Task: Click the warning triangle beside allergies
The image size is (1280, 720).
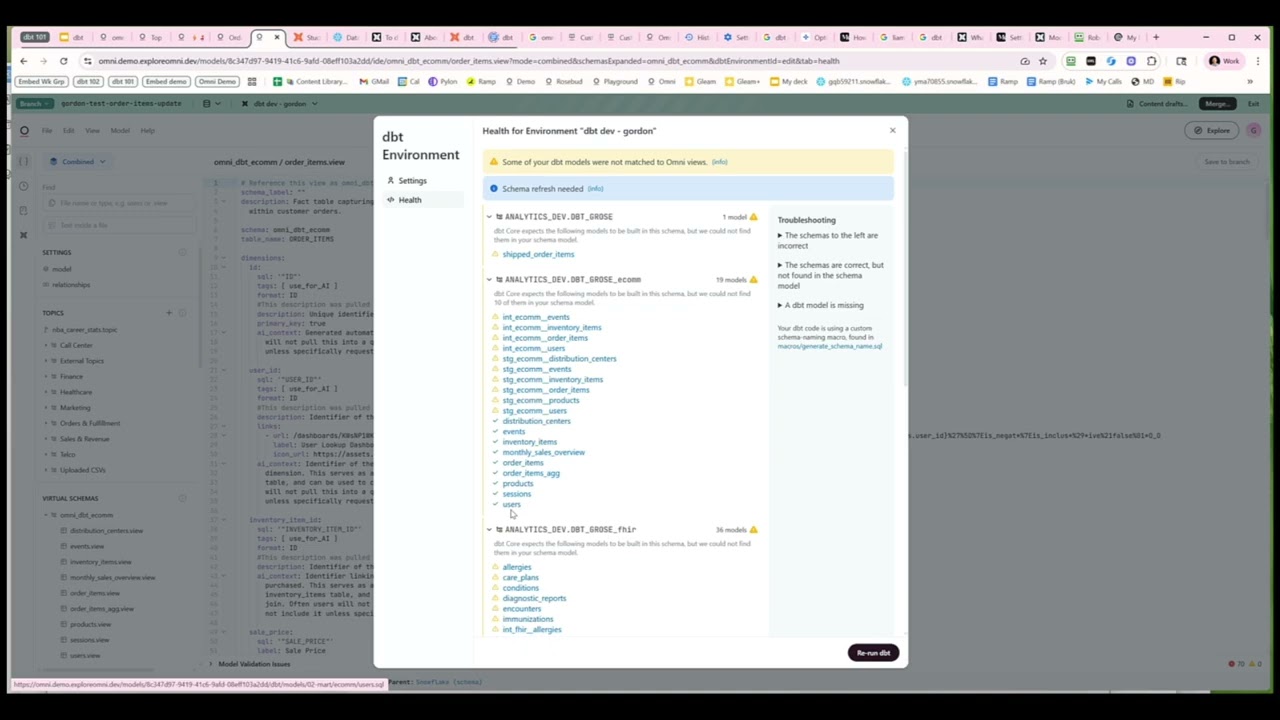Action: (x=495, y=567)
